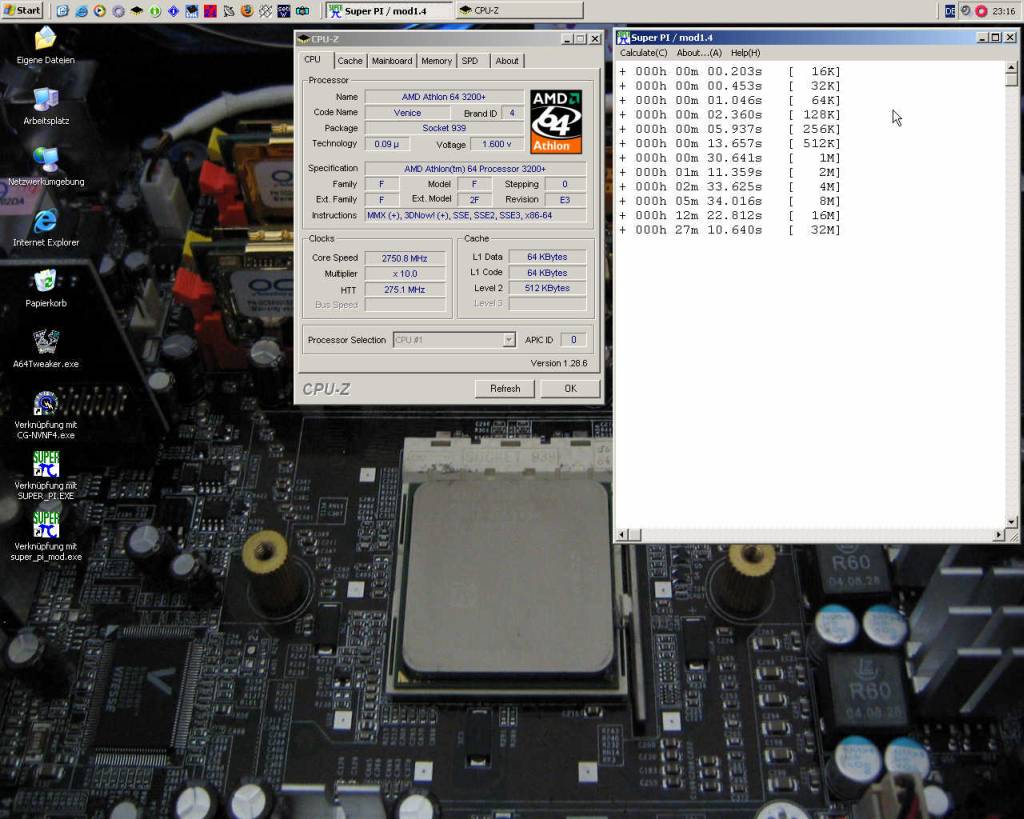The height and width of the screenshot is (819, 1024).
Task: Click Super PI horizontal scrollbar left arrow
Action: pyautogui.click(x=622, y=535)
